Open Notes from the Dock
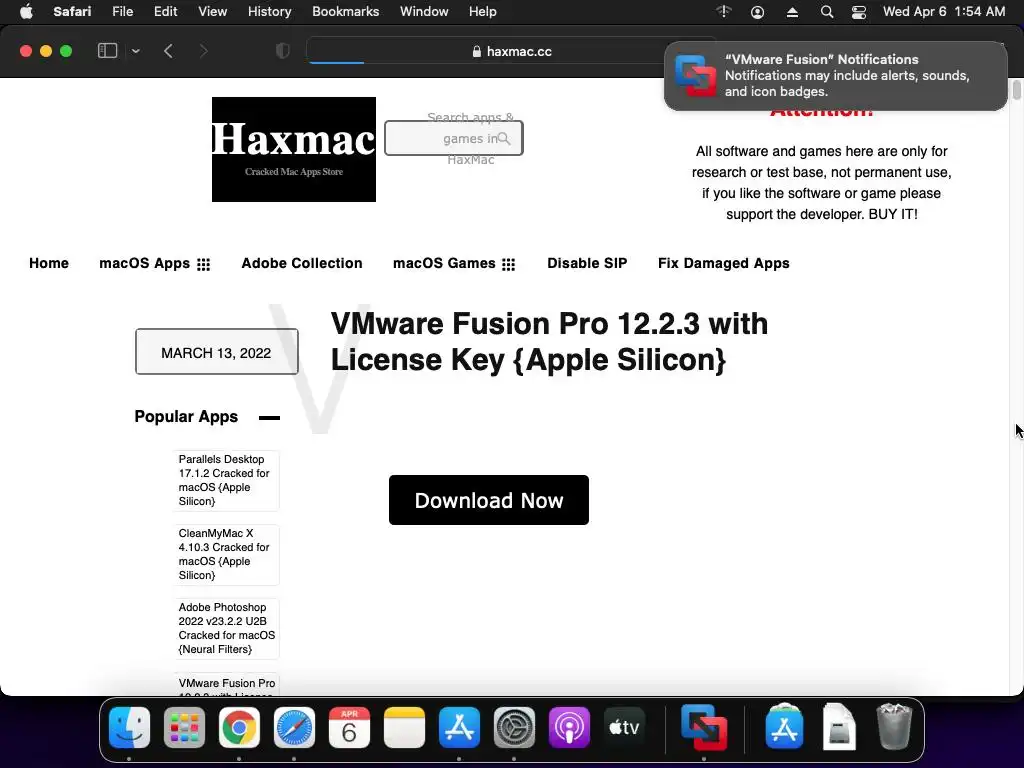Viewport: 1024px width, 768px height. (404, 727)
